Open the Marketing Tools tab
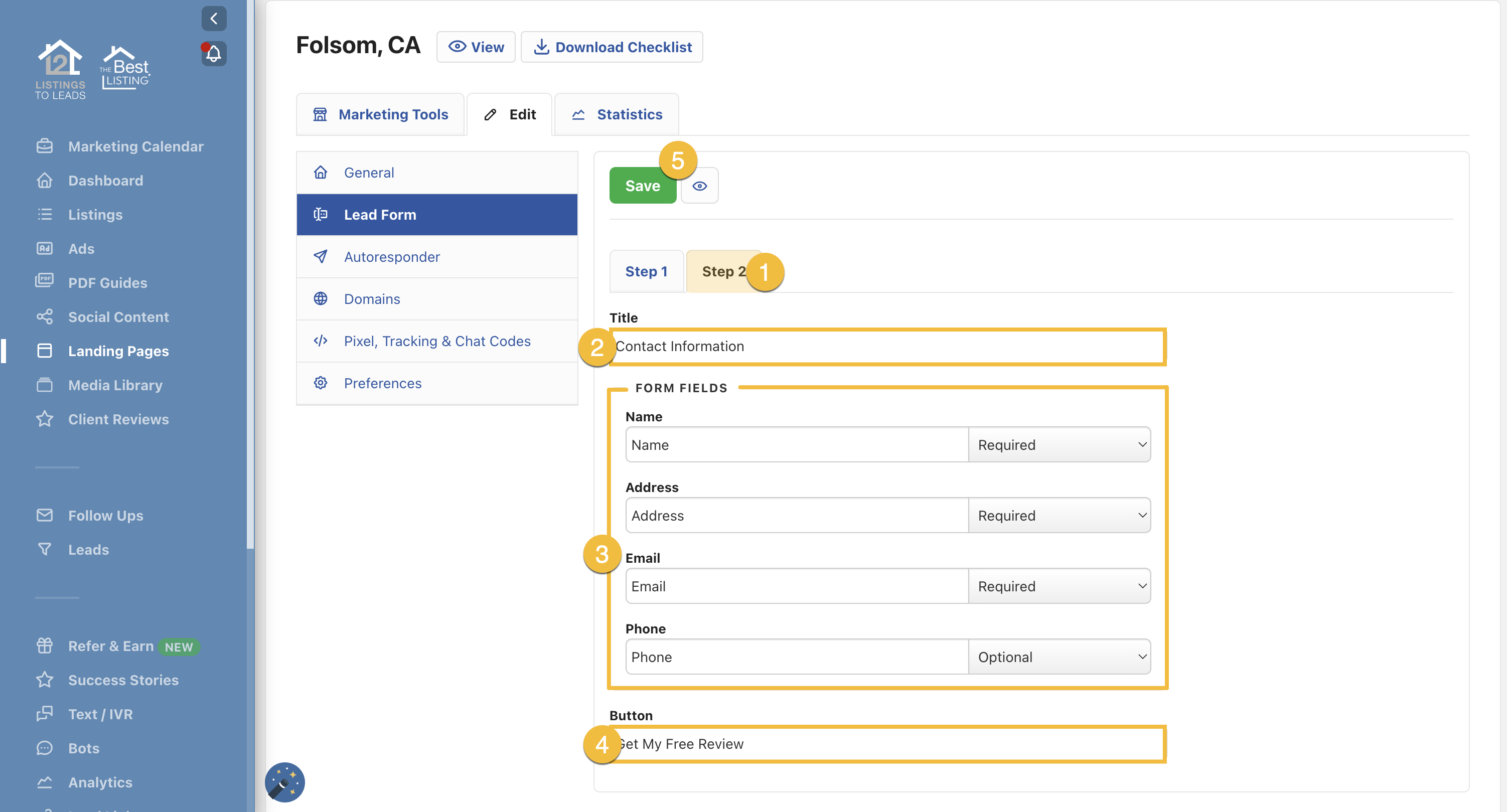Screen dimensions: 1507x812 [380, 115]
